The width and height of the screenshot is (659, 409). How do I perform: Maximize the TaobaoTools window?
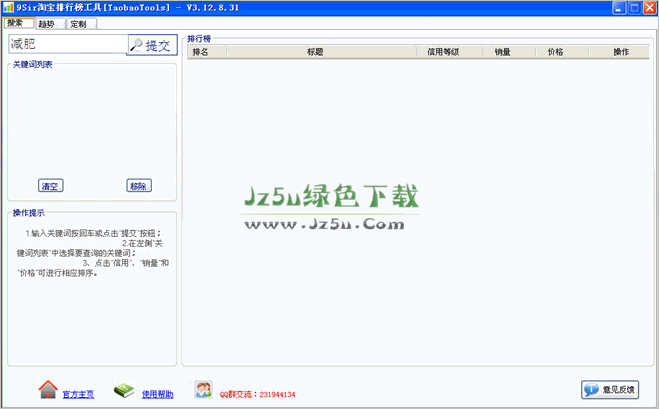tap(635, 8)
